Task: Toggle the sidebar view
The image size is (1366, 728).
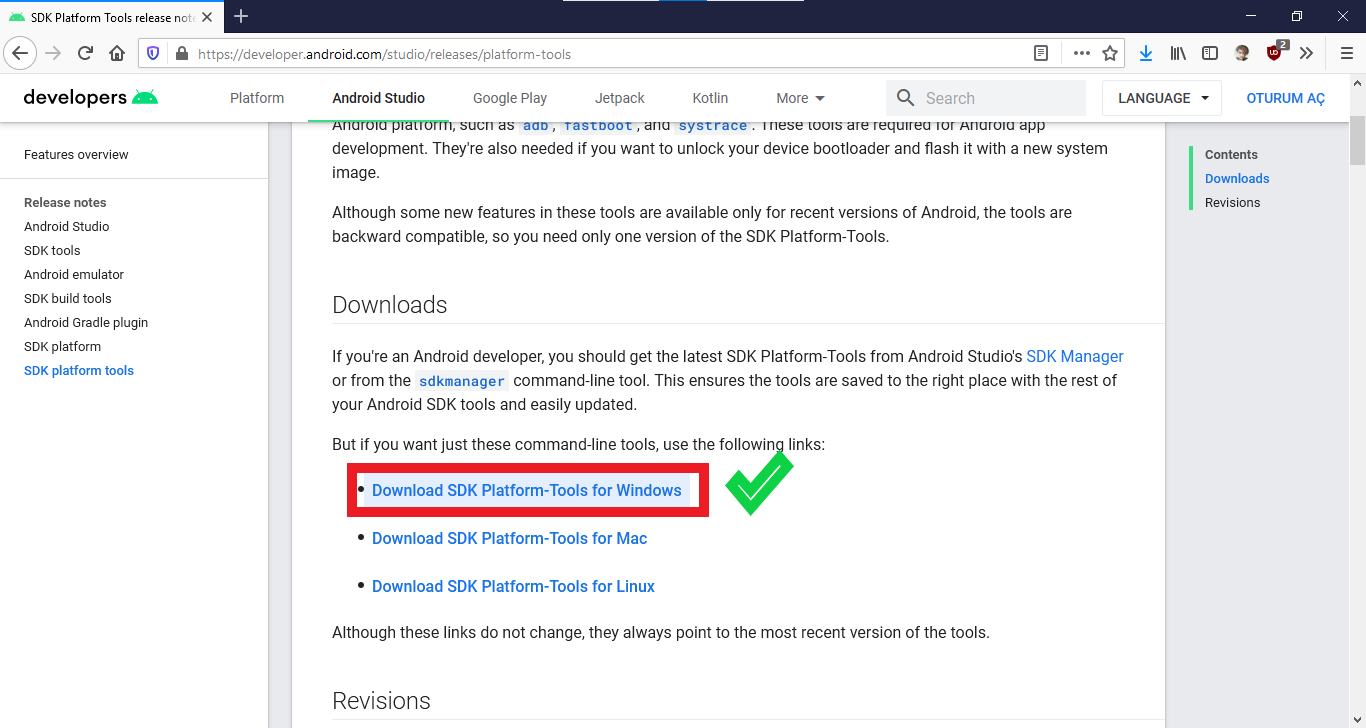Action: click(x=1210, y=54)
